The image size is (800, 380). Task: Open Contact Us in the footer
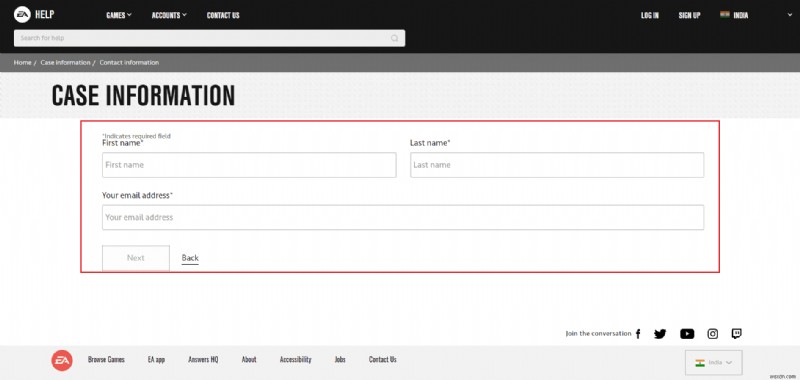383,360
